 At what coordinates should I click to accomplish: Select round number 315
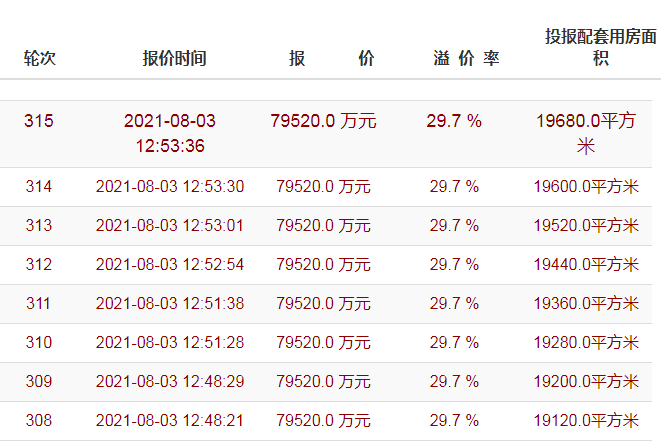click(39, 121)
